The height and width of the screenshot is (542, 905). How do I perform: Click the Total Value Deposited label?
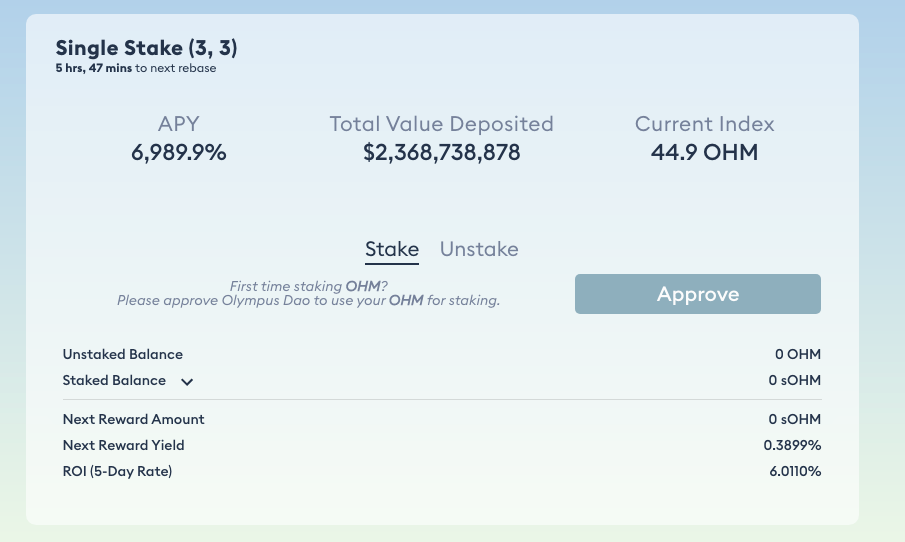[x=442, y=125]
